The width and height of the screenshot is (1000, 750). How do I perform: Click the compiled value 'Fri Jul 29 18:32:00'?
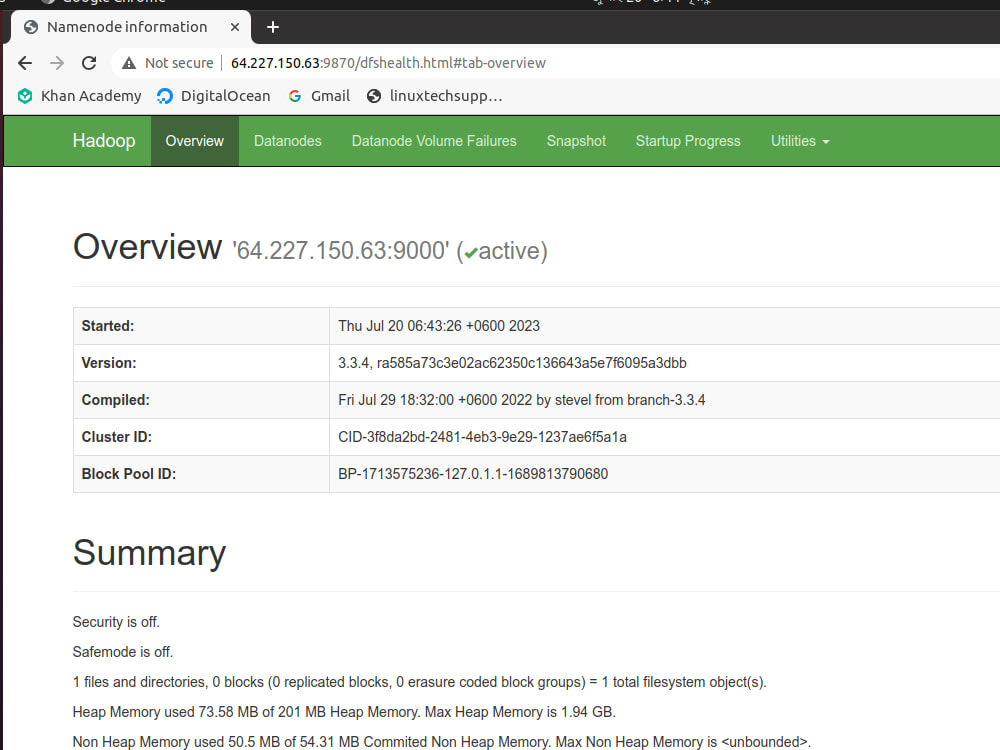click(x=522, y=400)
